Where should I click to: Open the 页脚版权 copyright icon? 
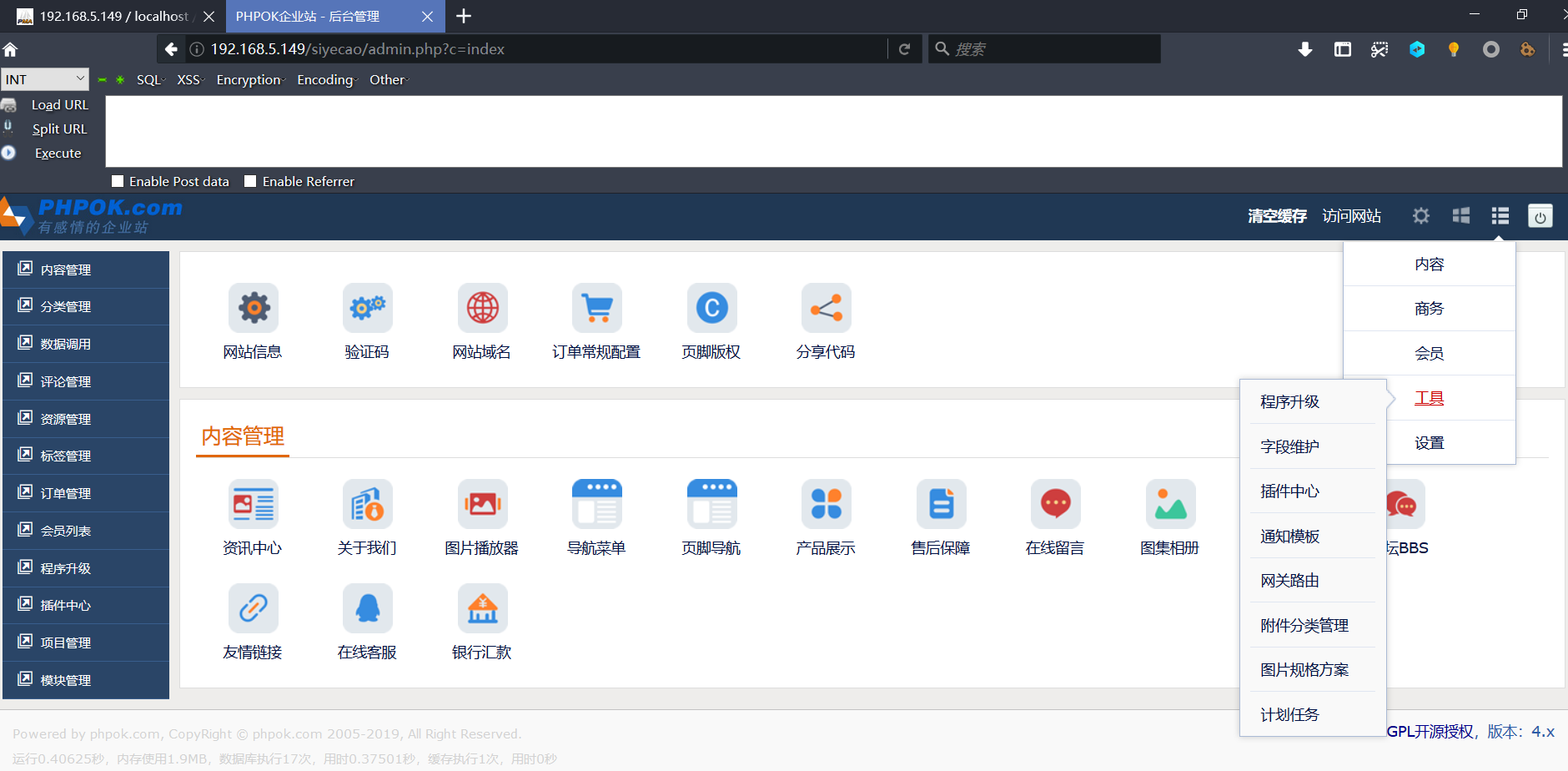(712, 308)
